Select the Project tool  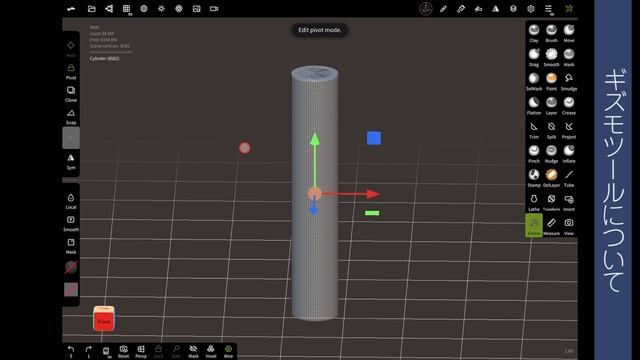[569, 130]
